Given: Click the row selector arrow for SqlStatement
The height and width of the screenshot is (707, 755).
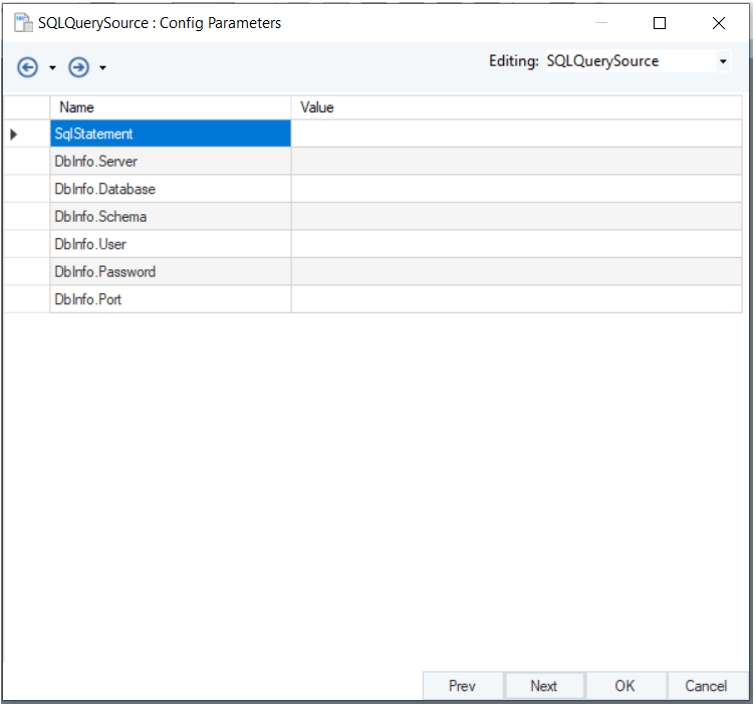Looking at the screenshot, I should [x=13, y=134].
